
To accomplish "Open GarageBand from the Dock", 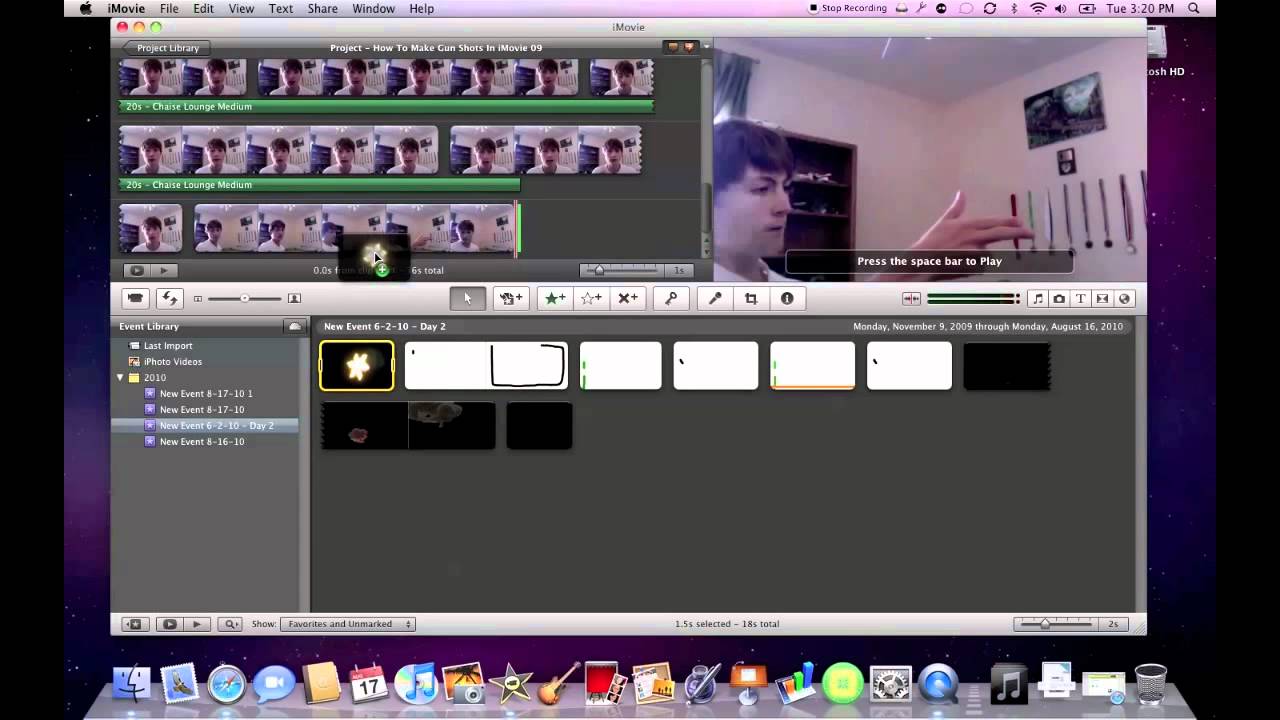I will [x=558, y=685].
